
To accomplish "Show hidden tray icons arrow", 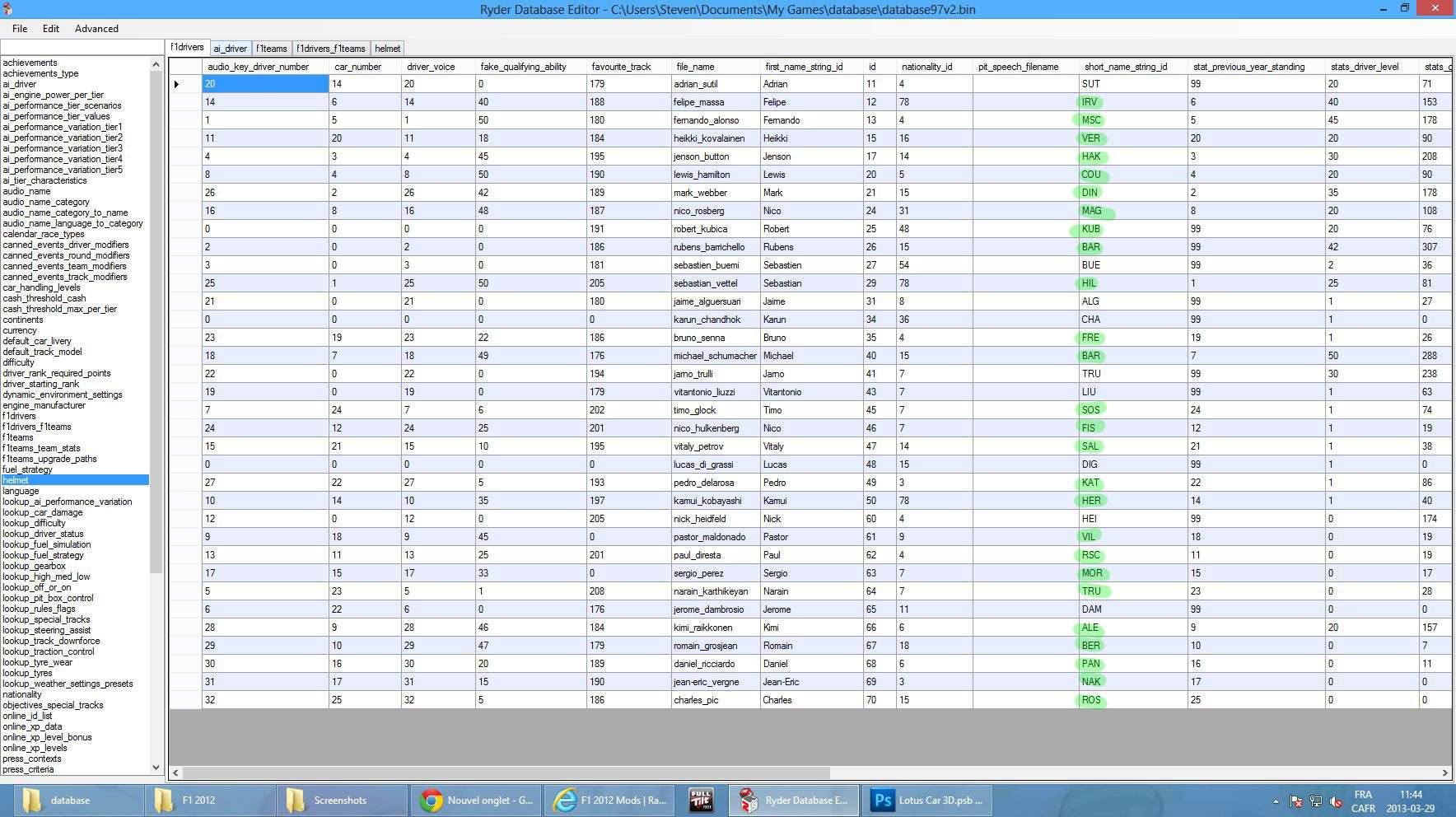I will click(1276, 801).
